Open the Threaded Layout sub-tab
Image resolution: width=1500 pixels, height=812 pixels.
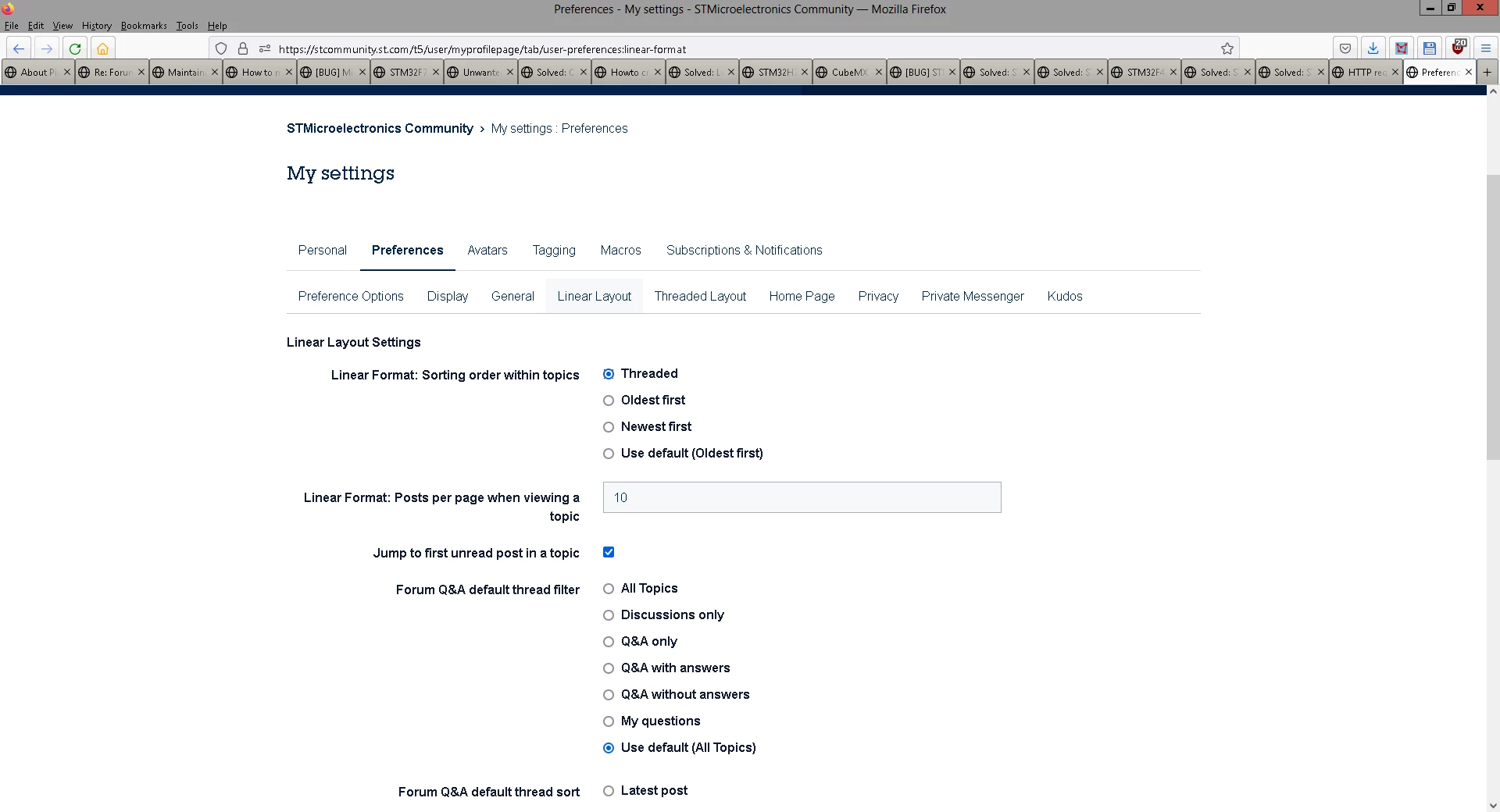[701, 296]
